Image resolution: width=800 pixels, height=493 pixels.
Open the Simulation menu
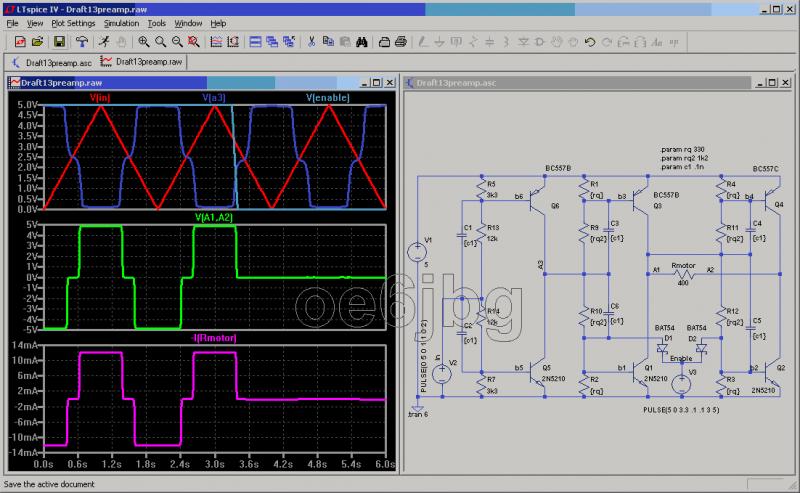[x=121, y=22]
